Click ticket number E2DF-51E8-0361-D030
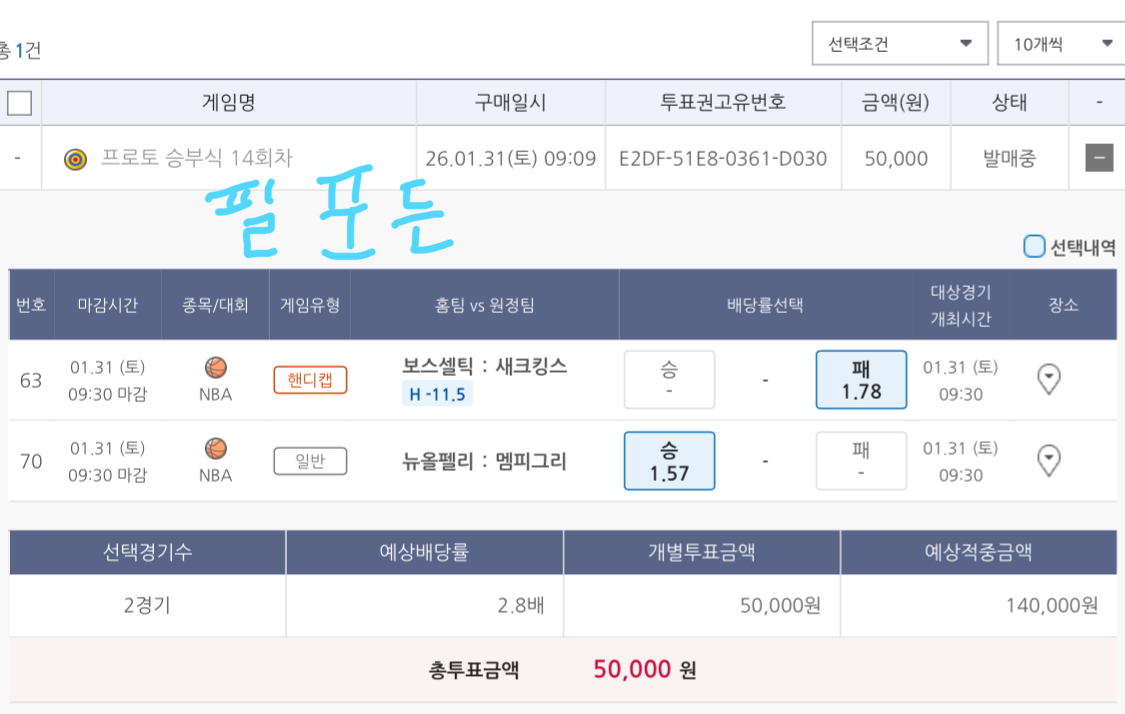Viewport: 1125px width, 714px height. click(723, 159)
